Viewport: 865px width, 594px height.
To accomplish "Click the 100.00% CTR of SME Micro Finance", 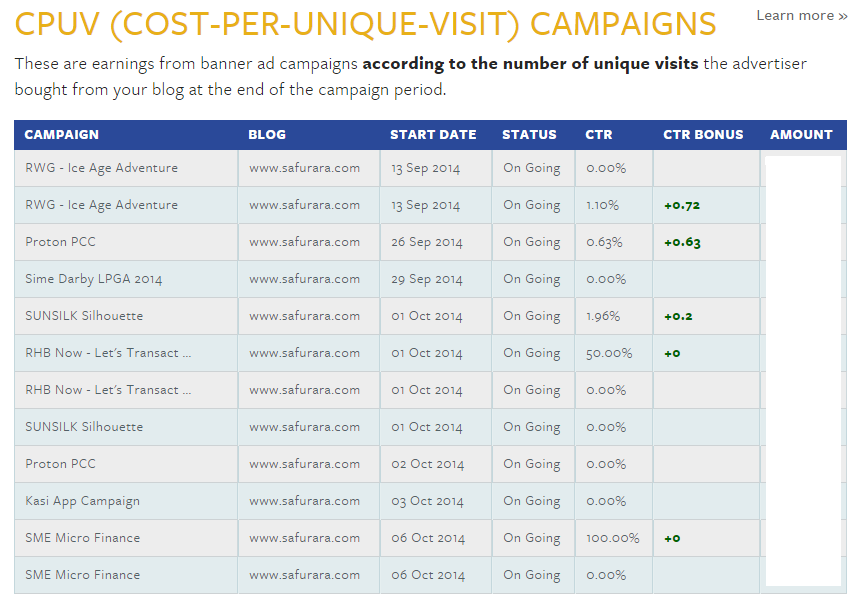I will pyautogui.click(x=613, y=538).
